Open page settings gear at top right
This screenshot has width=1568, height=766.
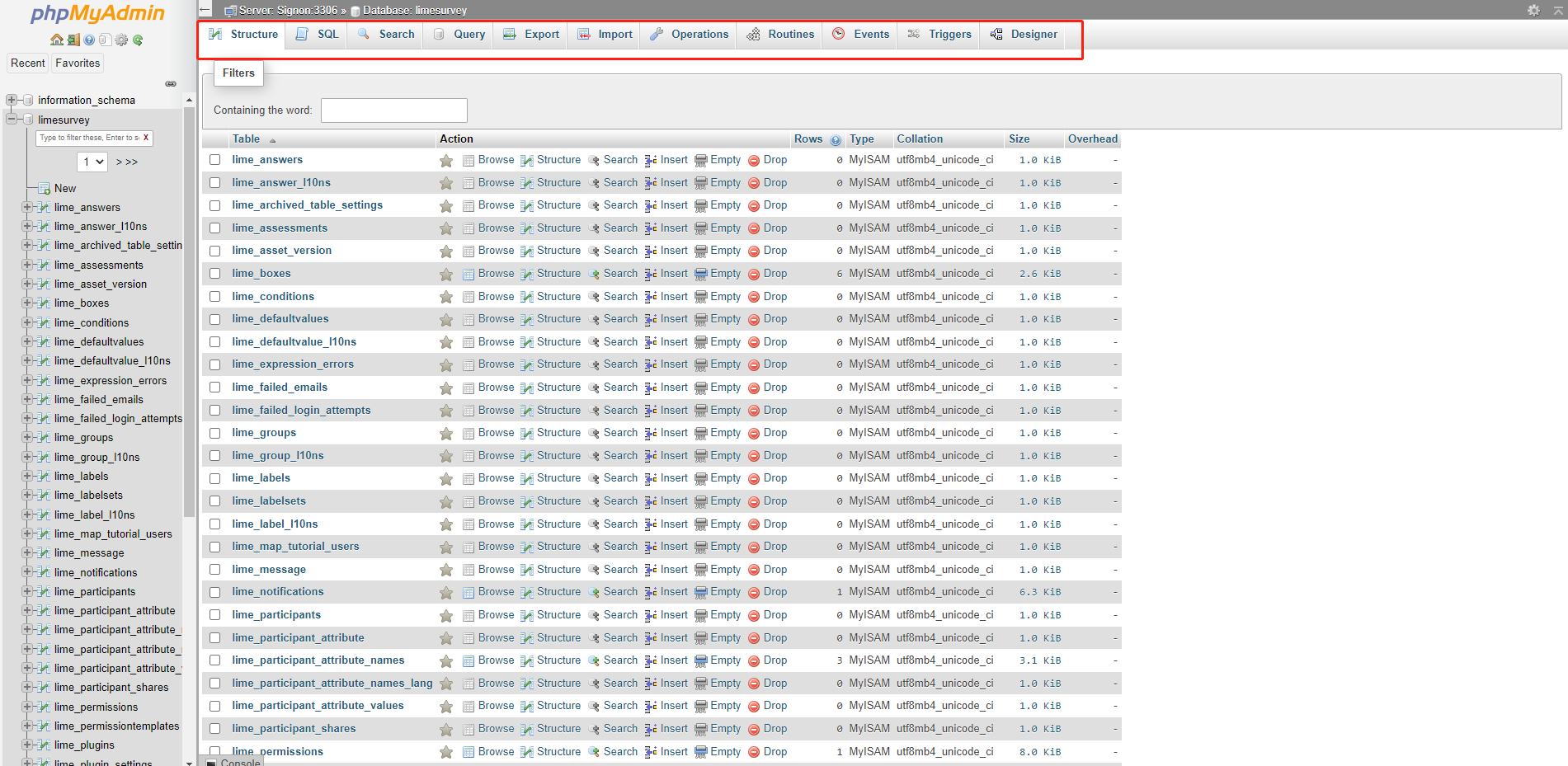pos(1533,10)
